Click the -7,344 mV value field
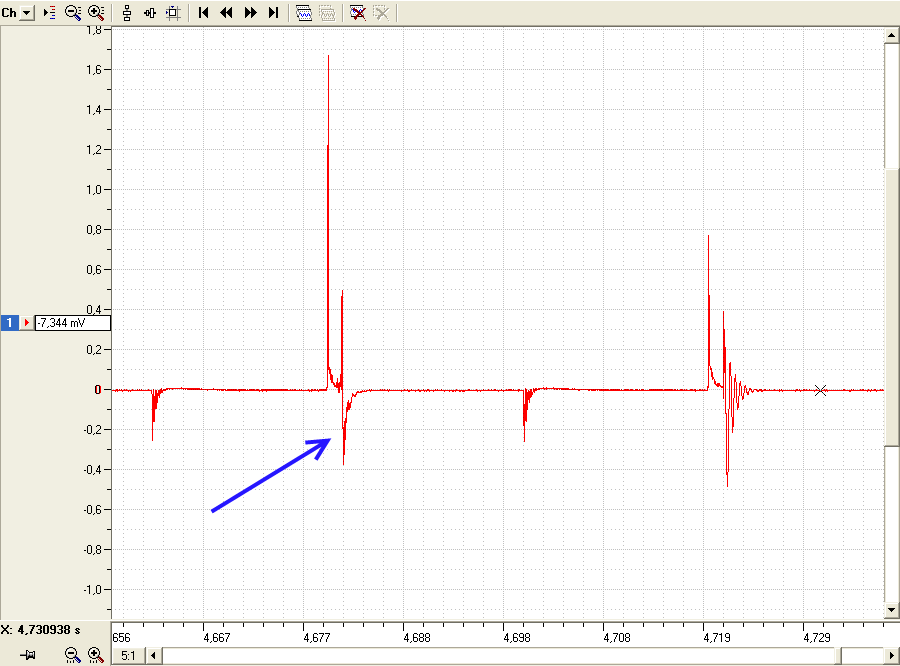 point(72,323)
